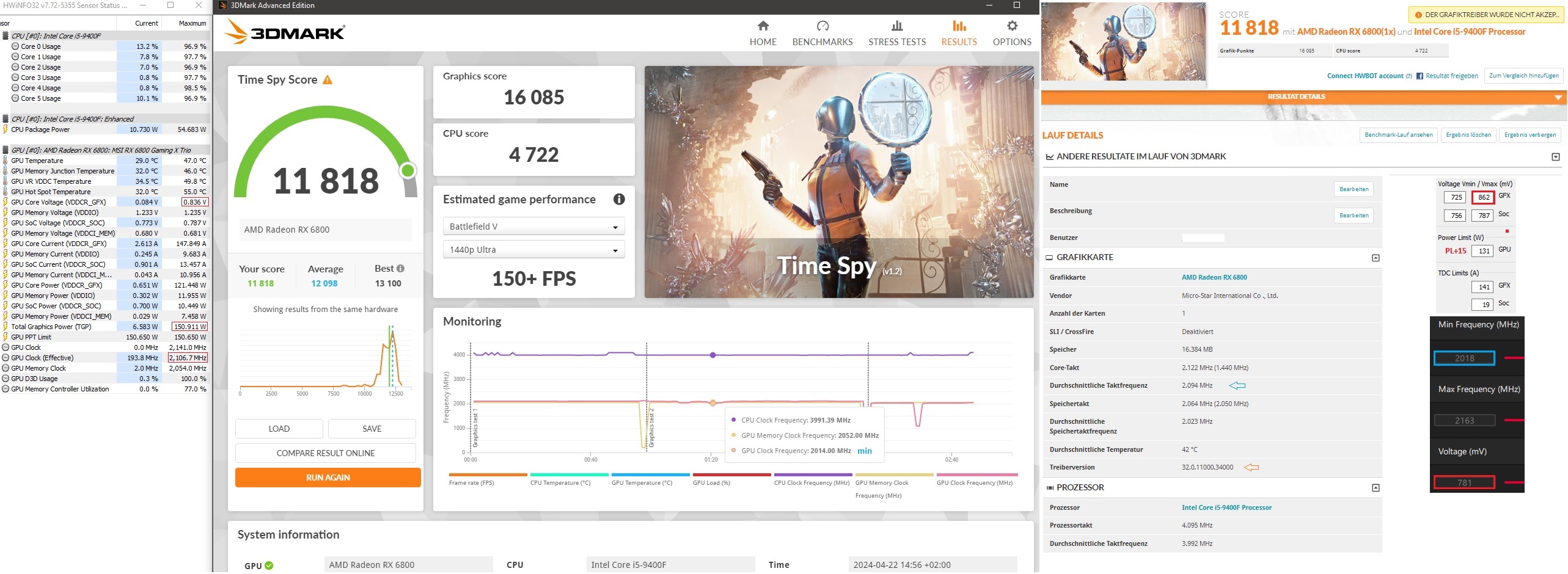Click Ergebnis löschen button
The width and height of the screenshot is (1568, 574).
1468,135
